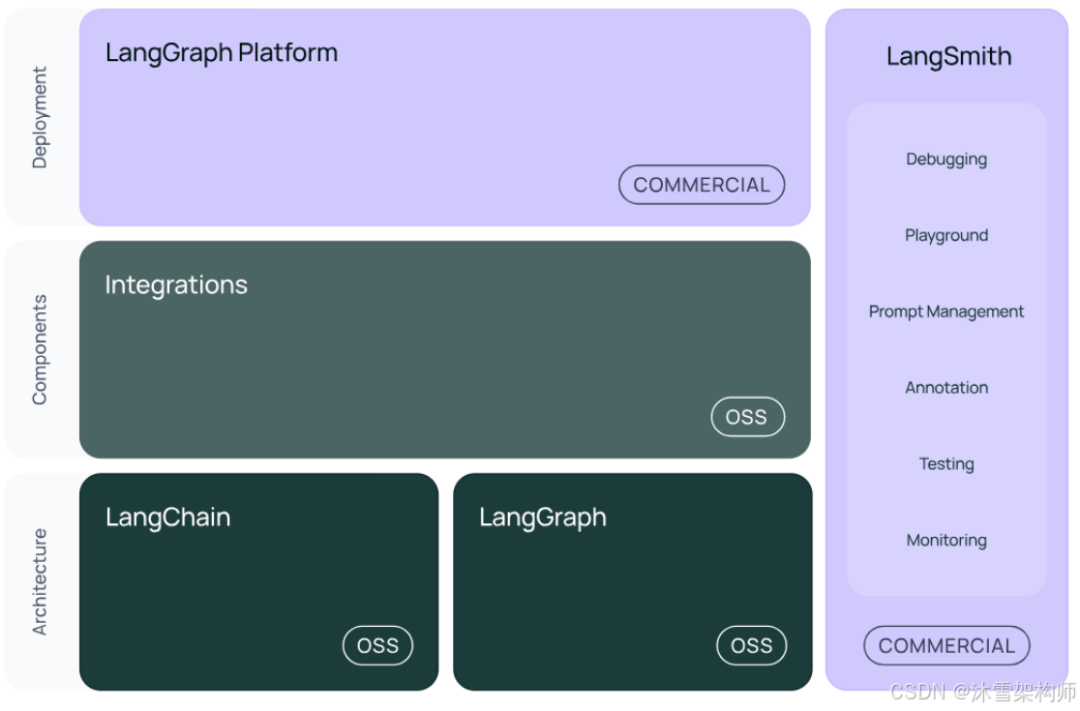Select the vertical Components row label
1080x711 pixels.
pos(40,349)
